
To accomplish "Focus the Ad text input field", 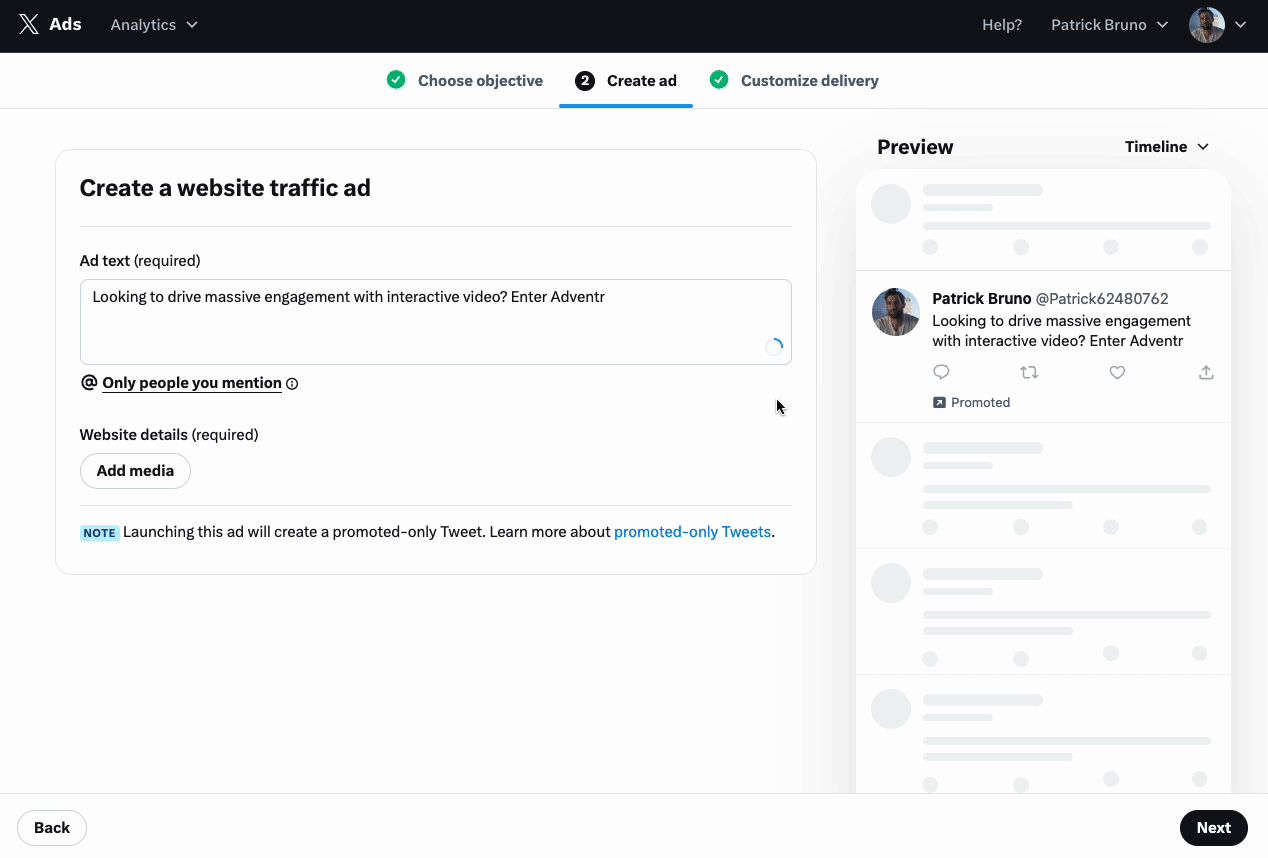I will (x=436, y=322).
